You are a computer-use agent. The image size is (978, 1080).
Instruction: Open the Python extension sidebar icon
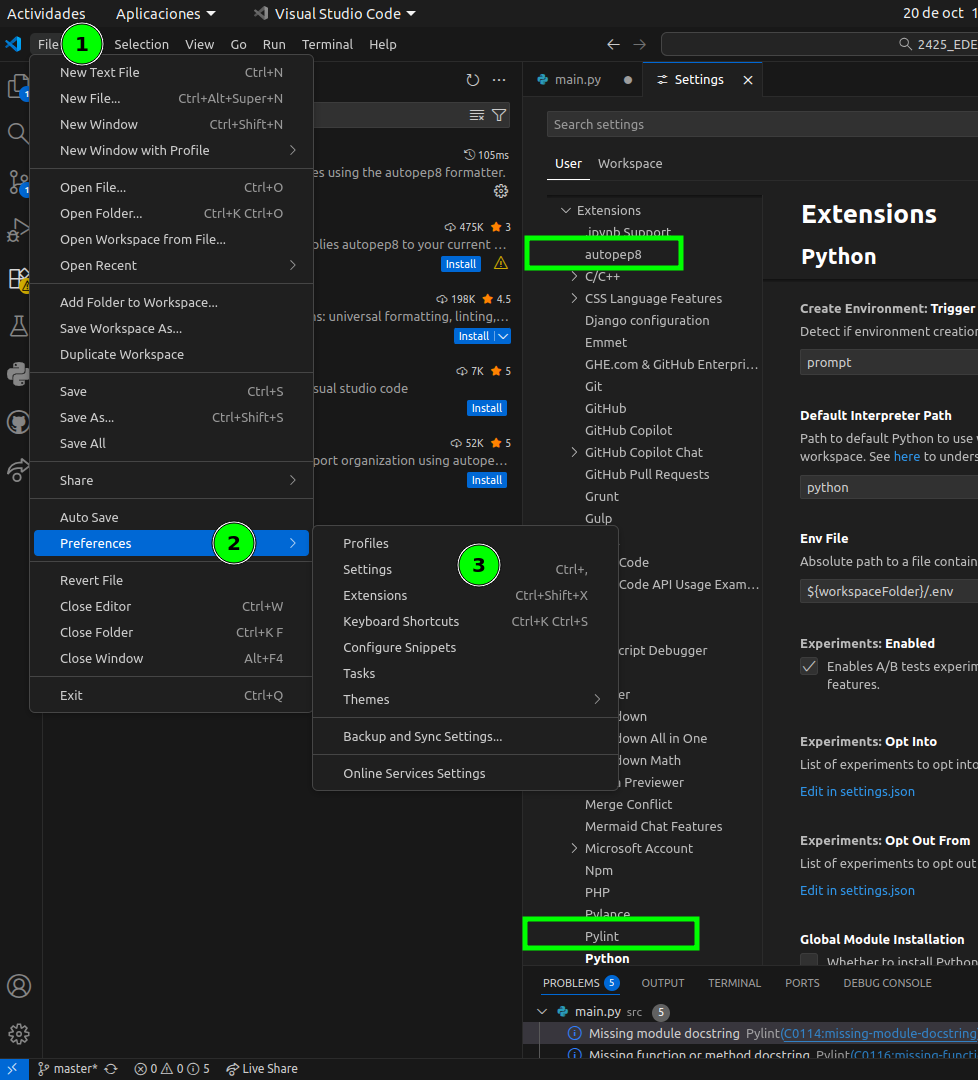point(18,374)
